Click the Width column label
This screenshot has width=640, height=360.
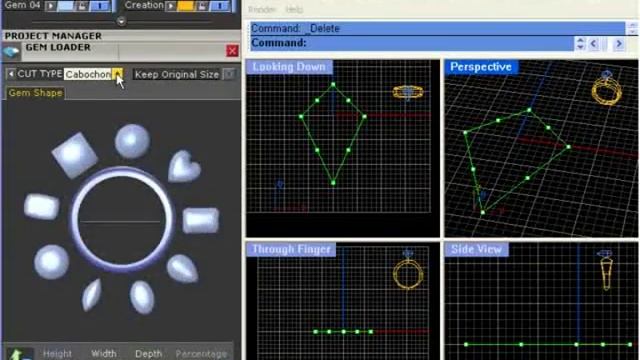(x=104, y=354)
